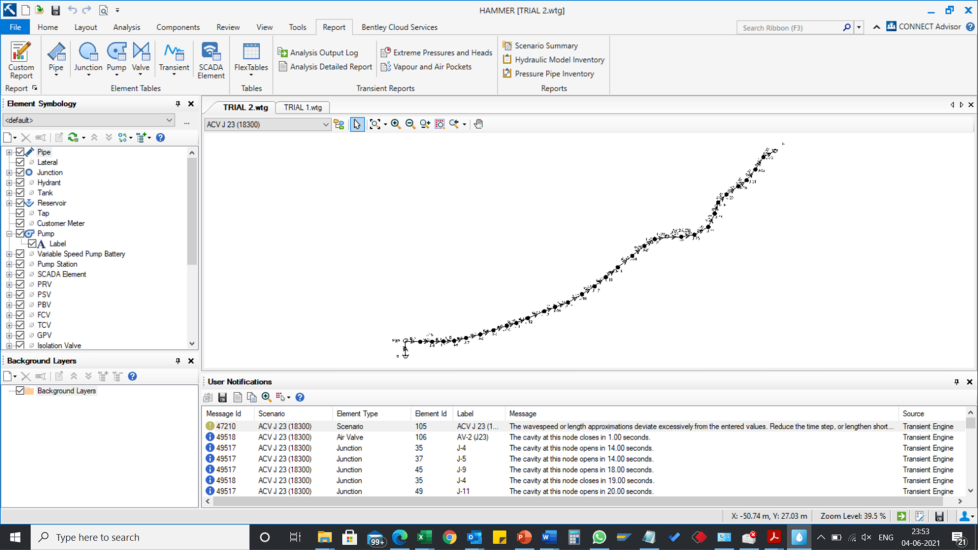Open the Bentley Cloud Services tab

[x=399, y=27]
